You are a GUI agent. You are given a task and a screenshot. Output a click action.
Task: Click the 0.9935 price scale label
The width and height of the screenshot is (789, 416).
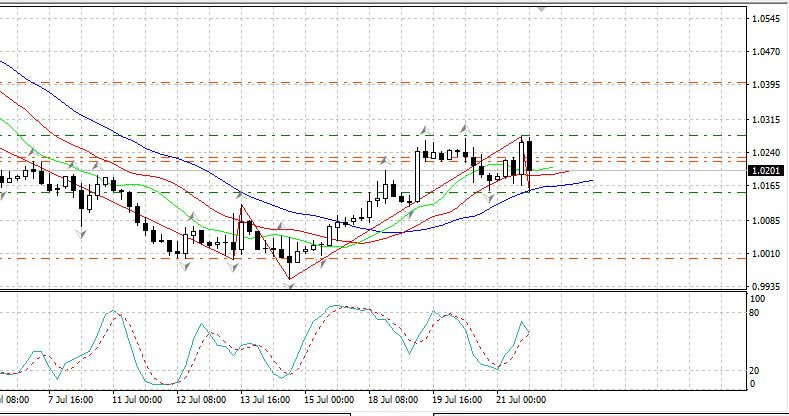(x=765, y=284)
